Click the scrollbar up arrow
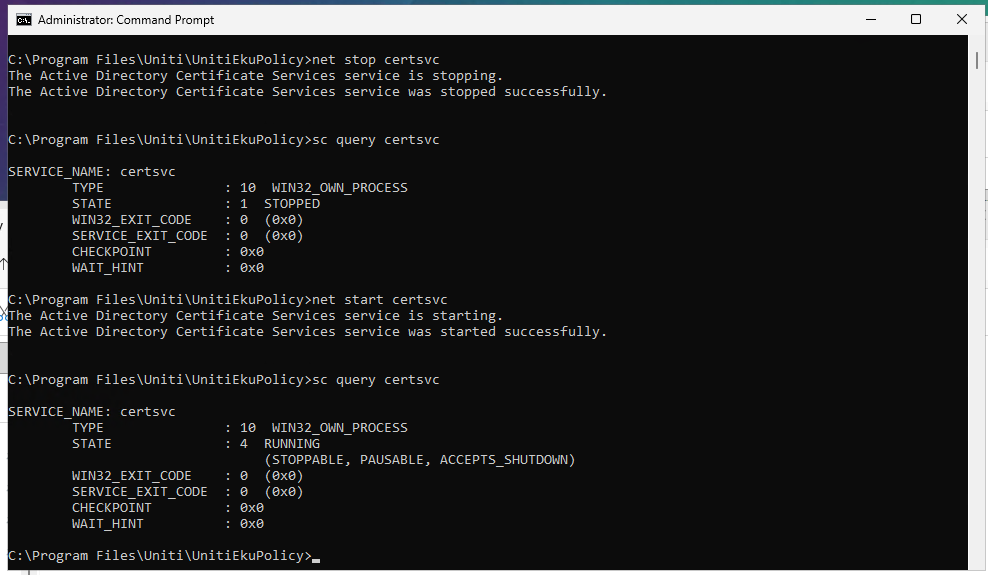Image resolution: width=988 pixels, height=575 pixels. [976, 44]
